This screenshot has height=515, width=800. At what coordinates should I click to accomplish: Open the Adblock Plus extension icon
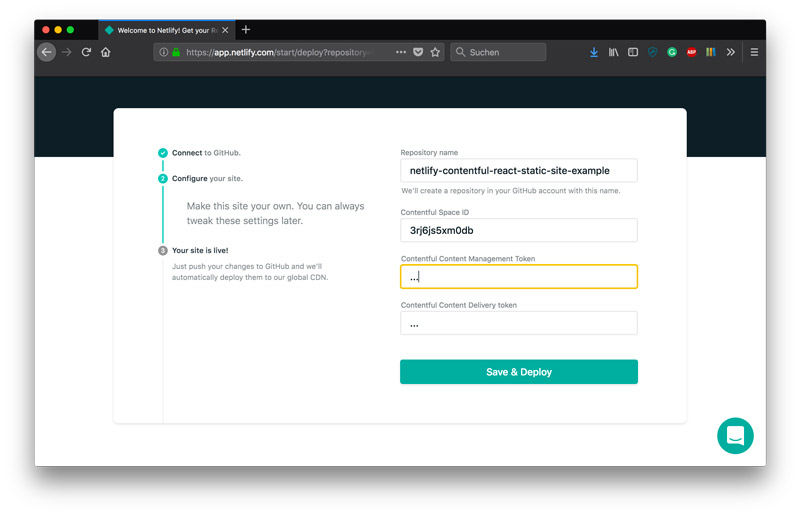[x=691, y=52]
